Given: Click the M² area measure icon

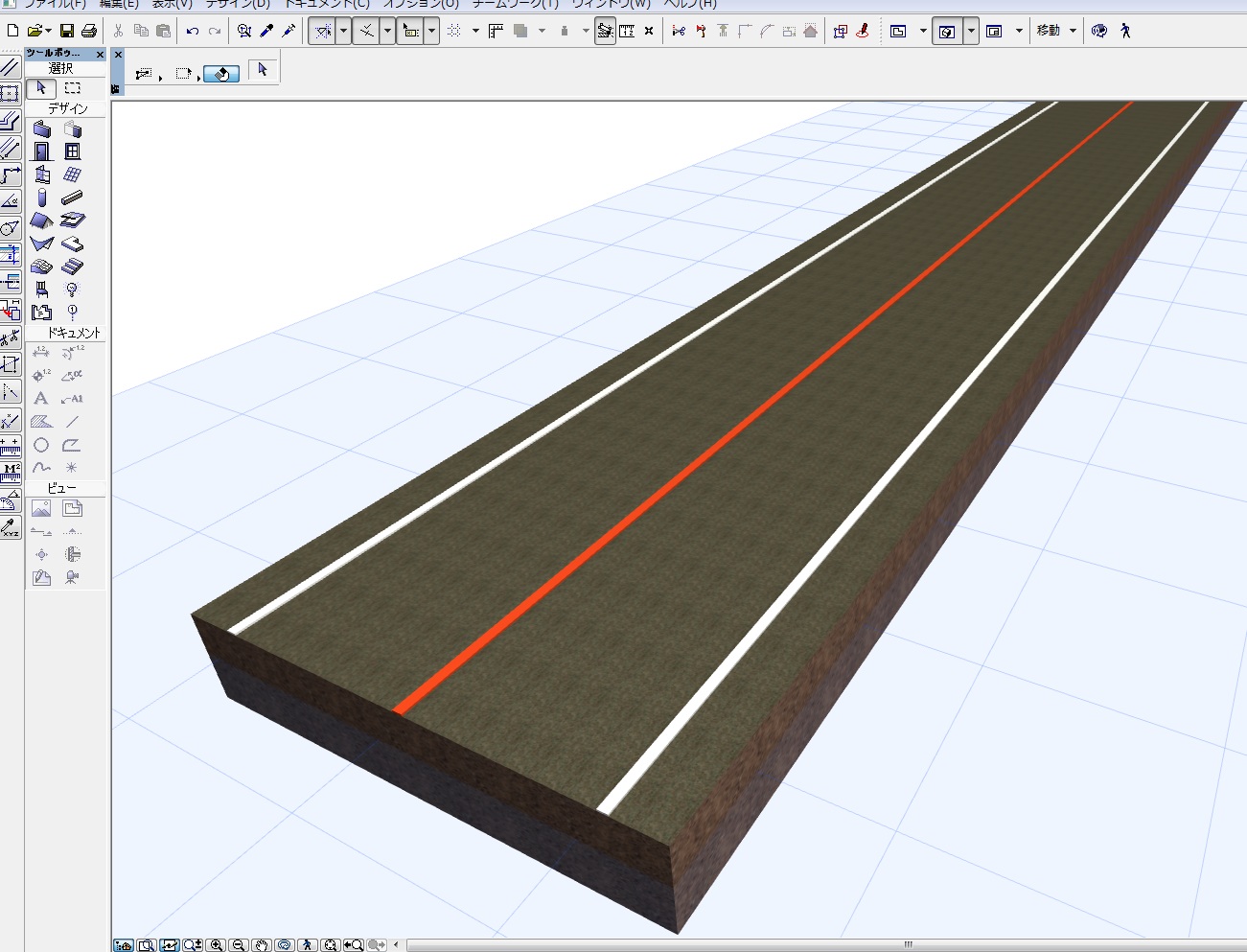Looking at the screenshot, I should tap(10, 473).
